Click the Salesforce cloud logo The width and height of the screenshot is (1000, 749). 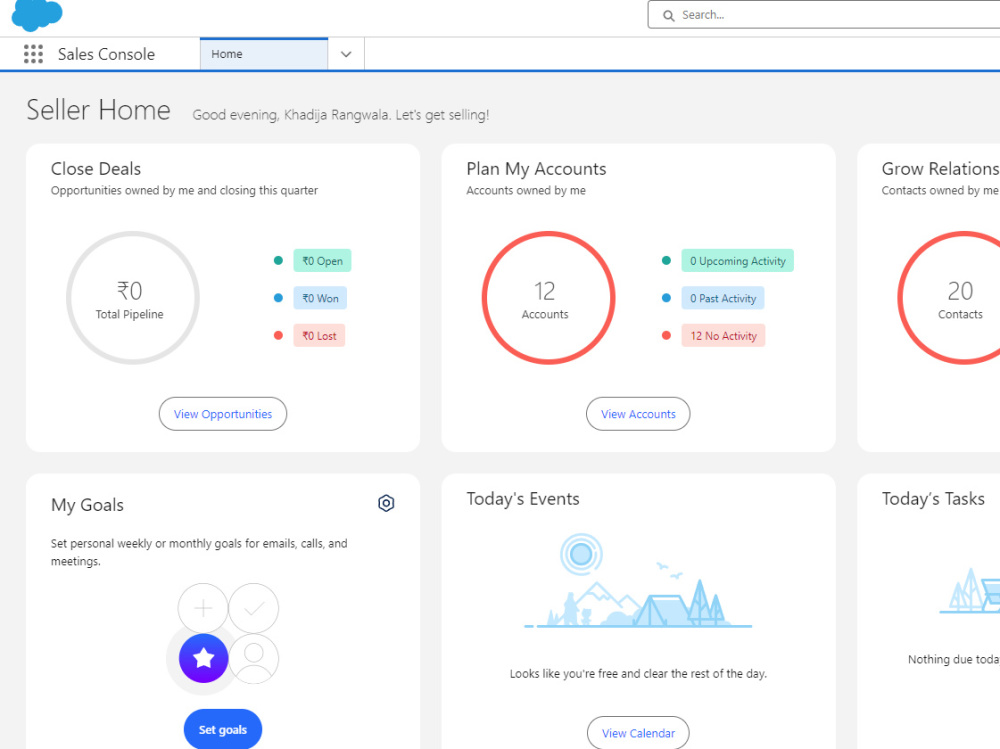(37, 15)
